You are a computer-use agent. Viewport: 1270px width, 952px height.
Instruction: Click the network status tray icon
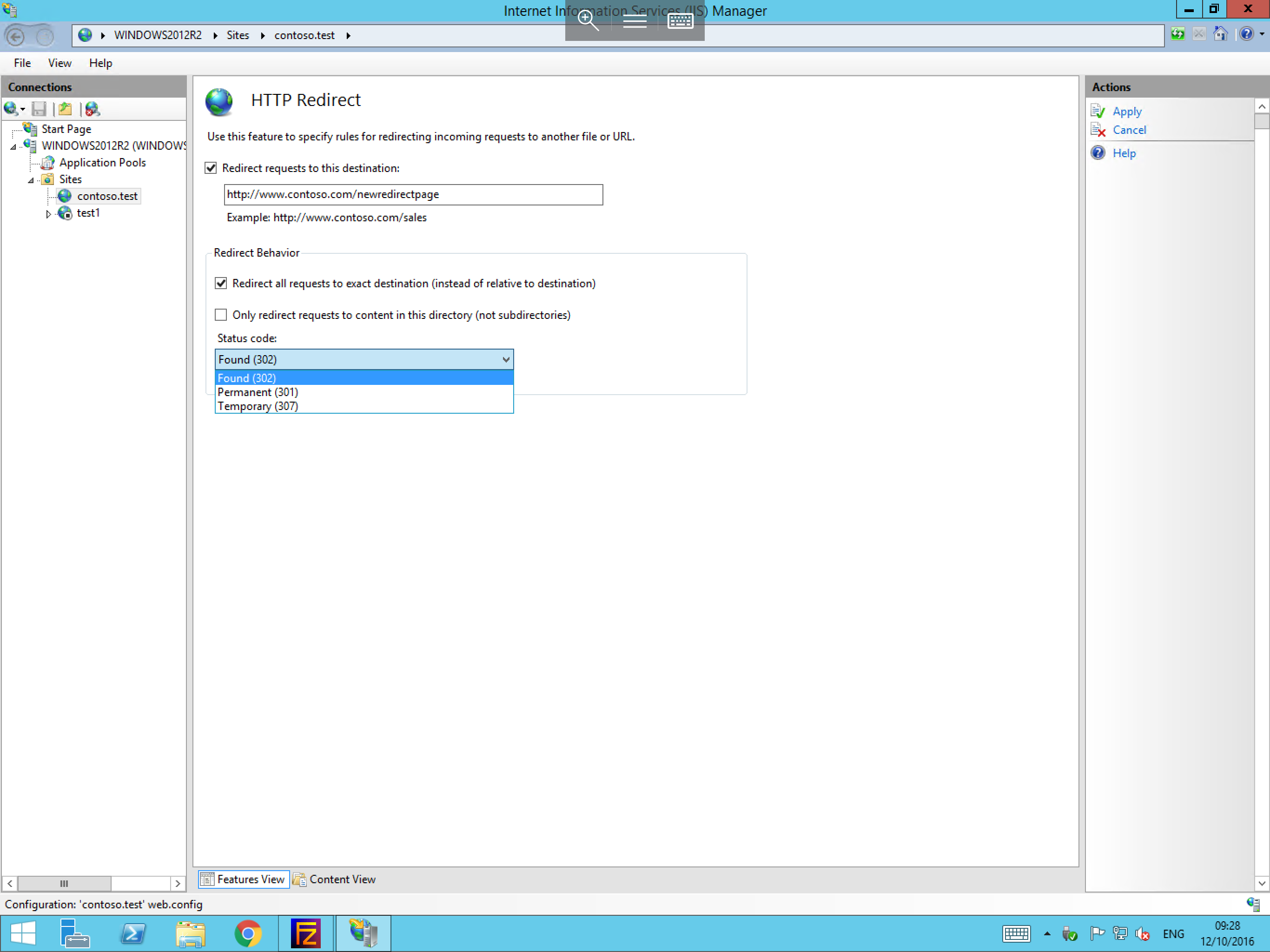tap(1120, 933)
